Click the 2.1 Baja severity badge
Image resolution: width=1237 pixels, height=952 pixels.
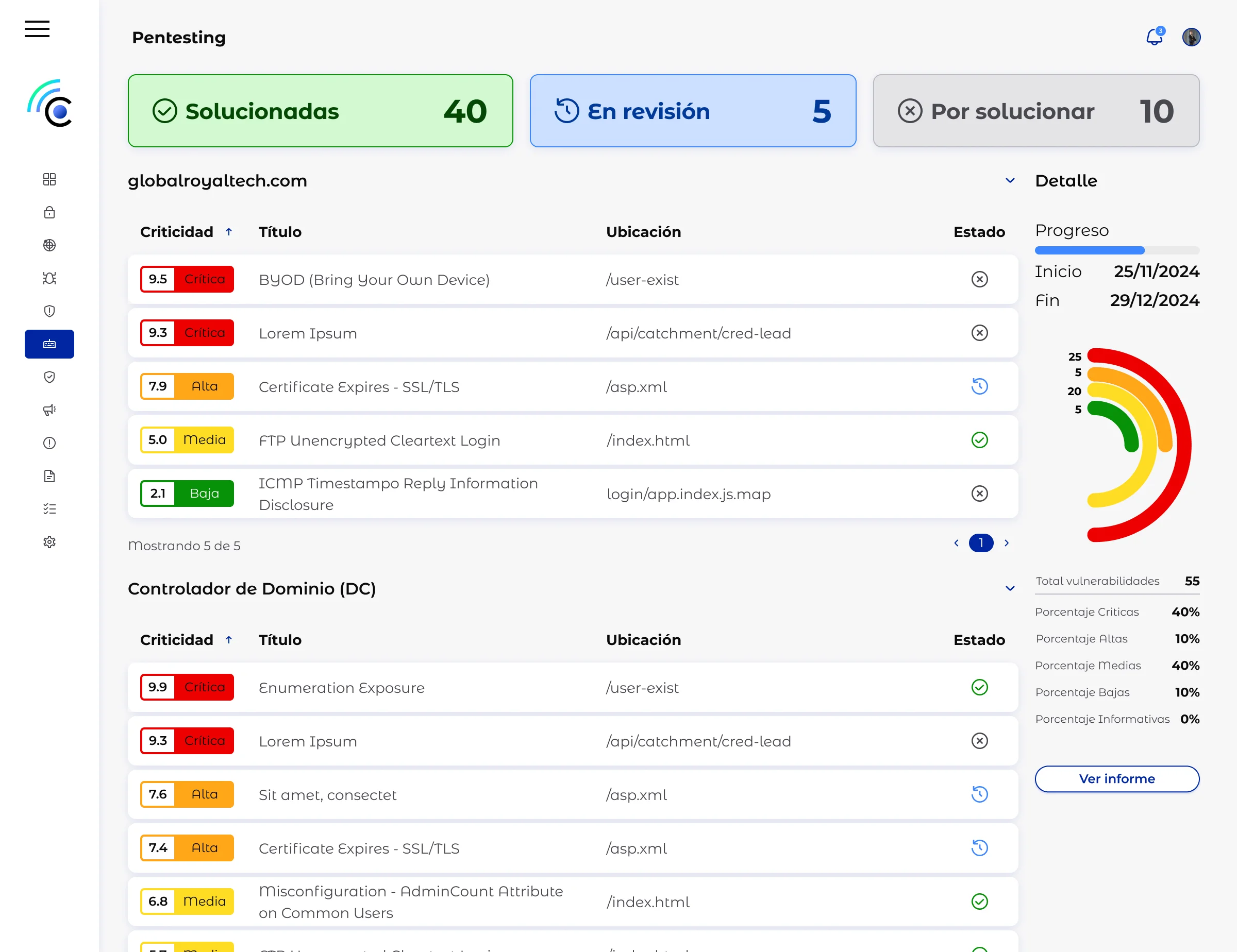tap(187, 494)
